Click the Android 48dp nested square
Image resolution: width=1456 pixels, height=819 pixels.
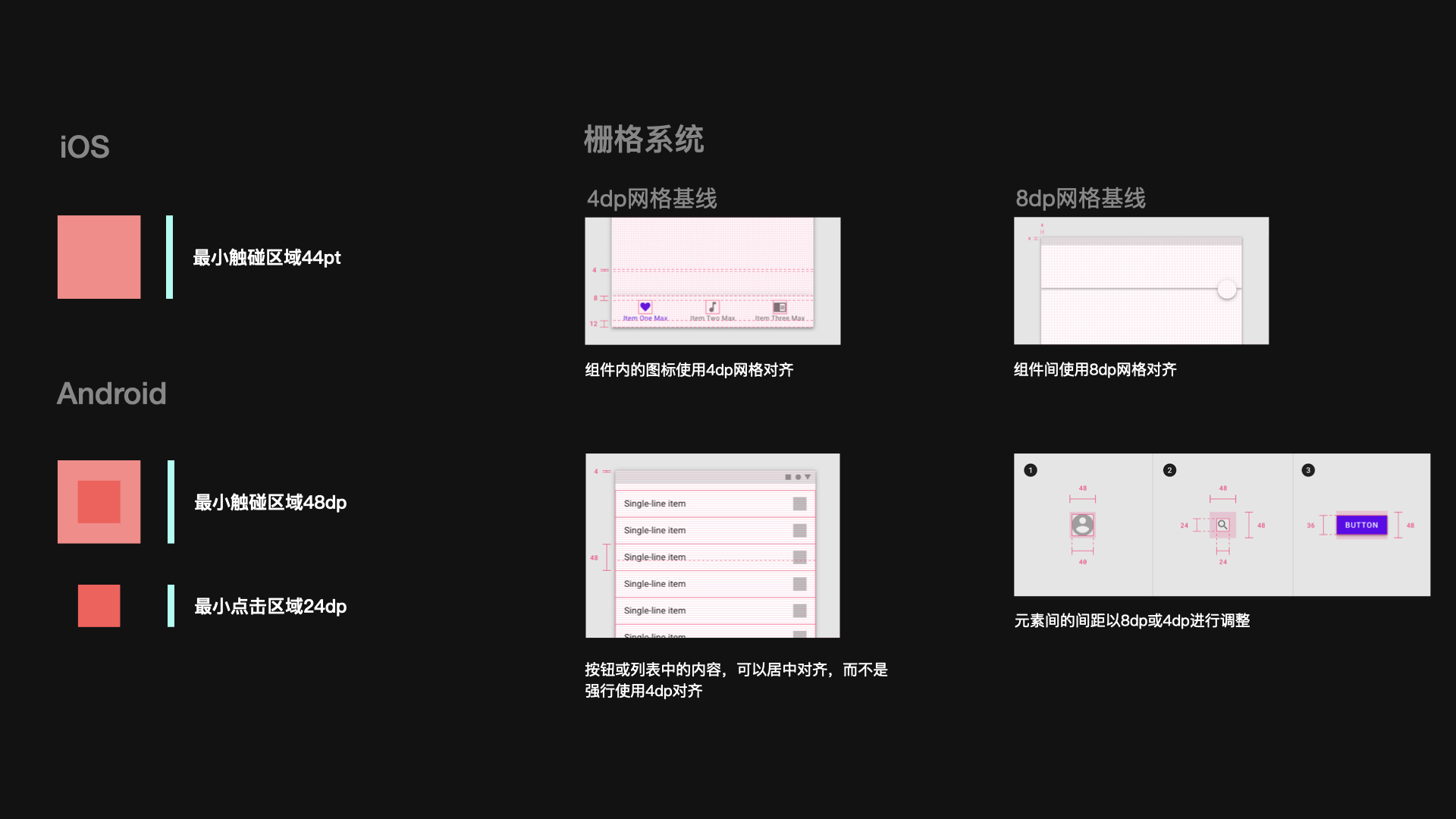click(x=99, y=502)
